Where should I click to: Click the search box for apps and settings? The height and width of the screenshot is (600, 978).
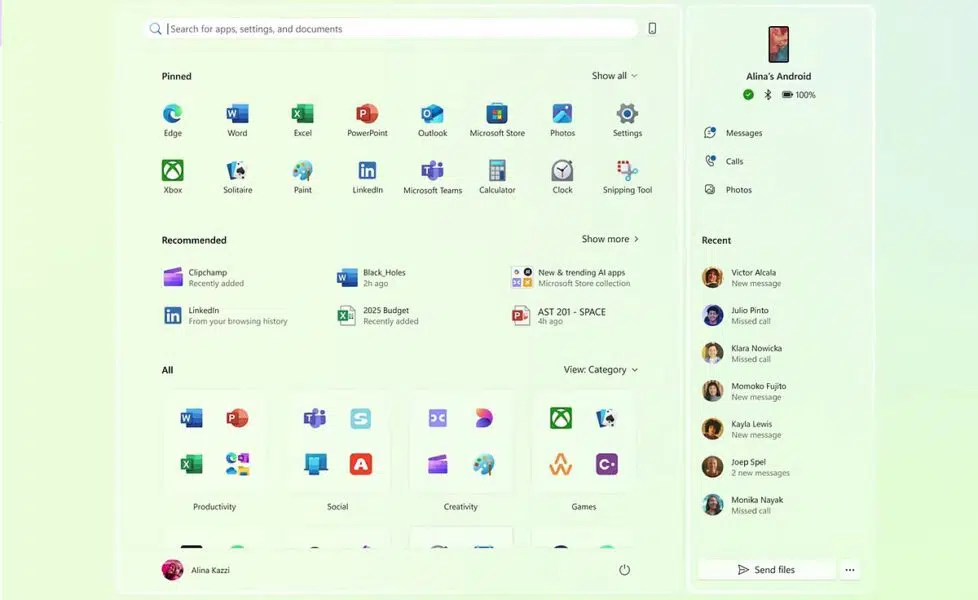click(392, 29)
